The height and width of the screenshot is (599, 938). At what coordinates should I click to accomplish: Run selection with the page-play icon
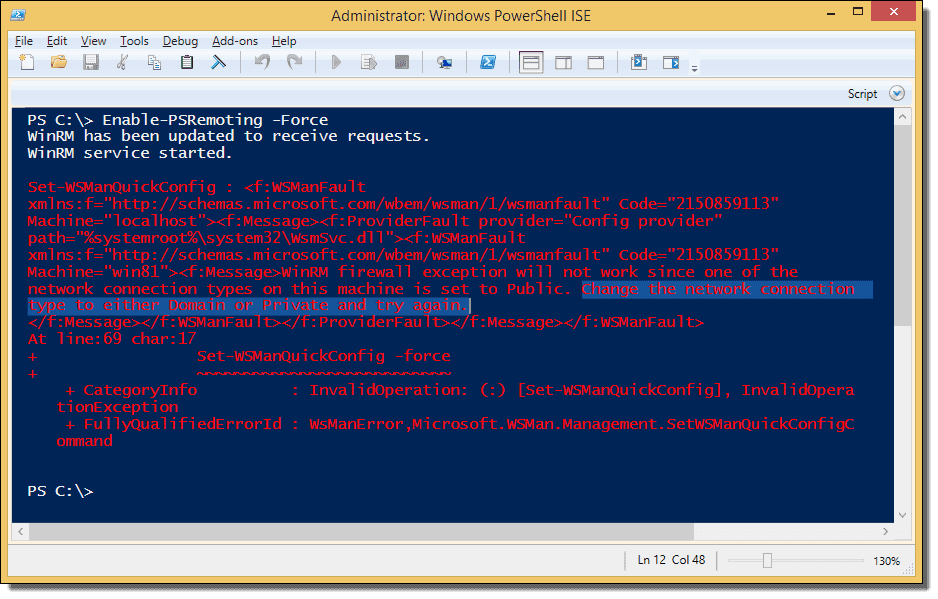pyautogui.click(x=369, y=62)
